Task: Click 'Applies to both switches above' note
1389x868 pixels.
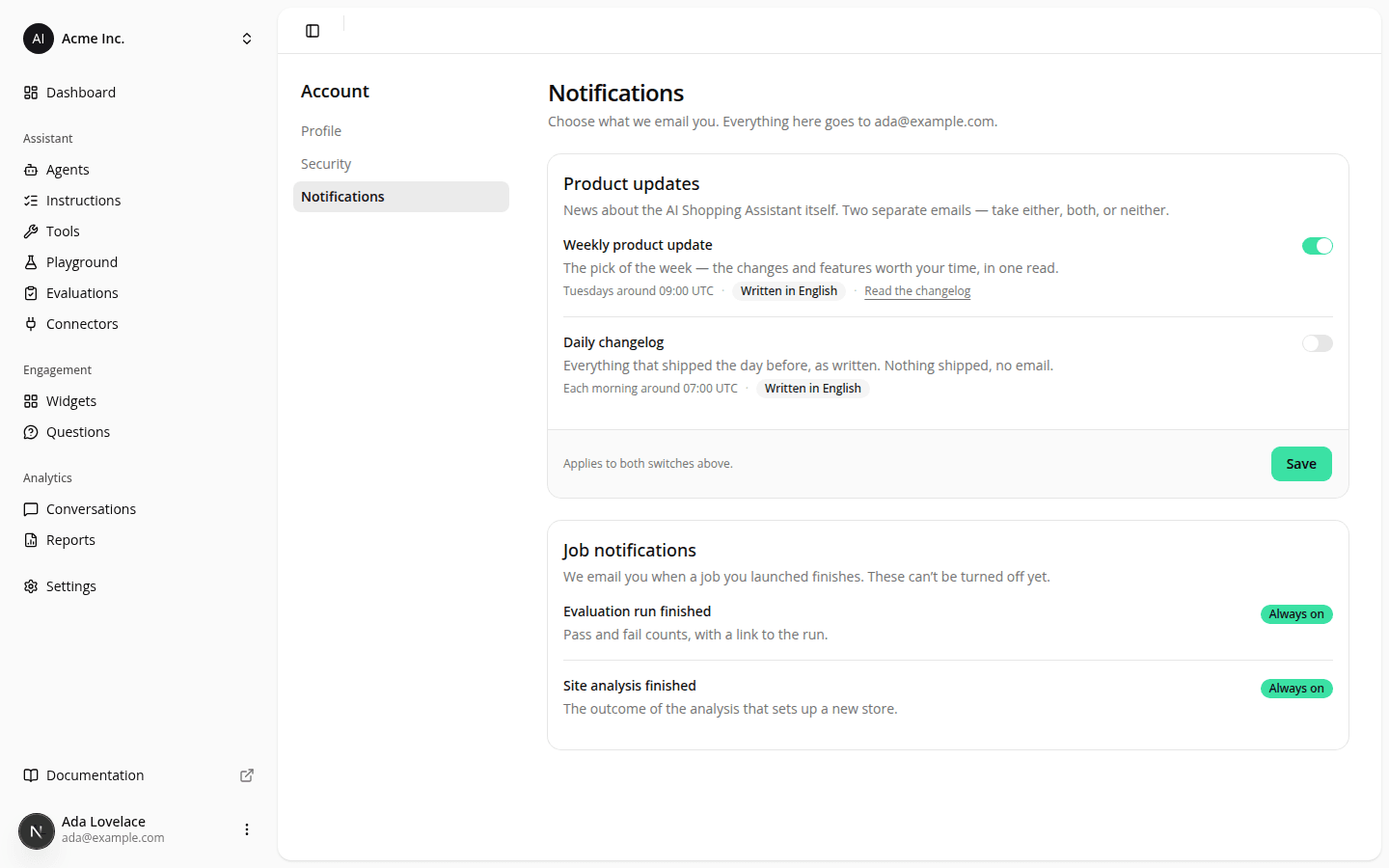Action: tap(648, 464)
